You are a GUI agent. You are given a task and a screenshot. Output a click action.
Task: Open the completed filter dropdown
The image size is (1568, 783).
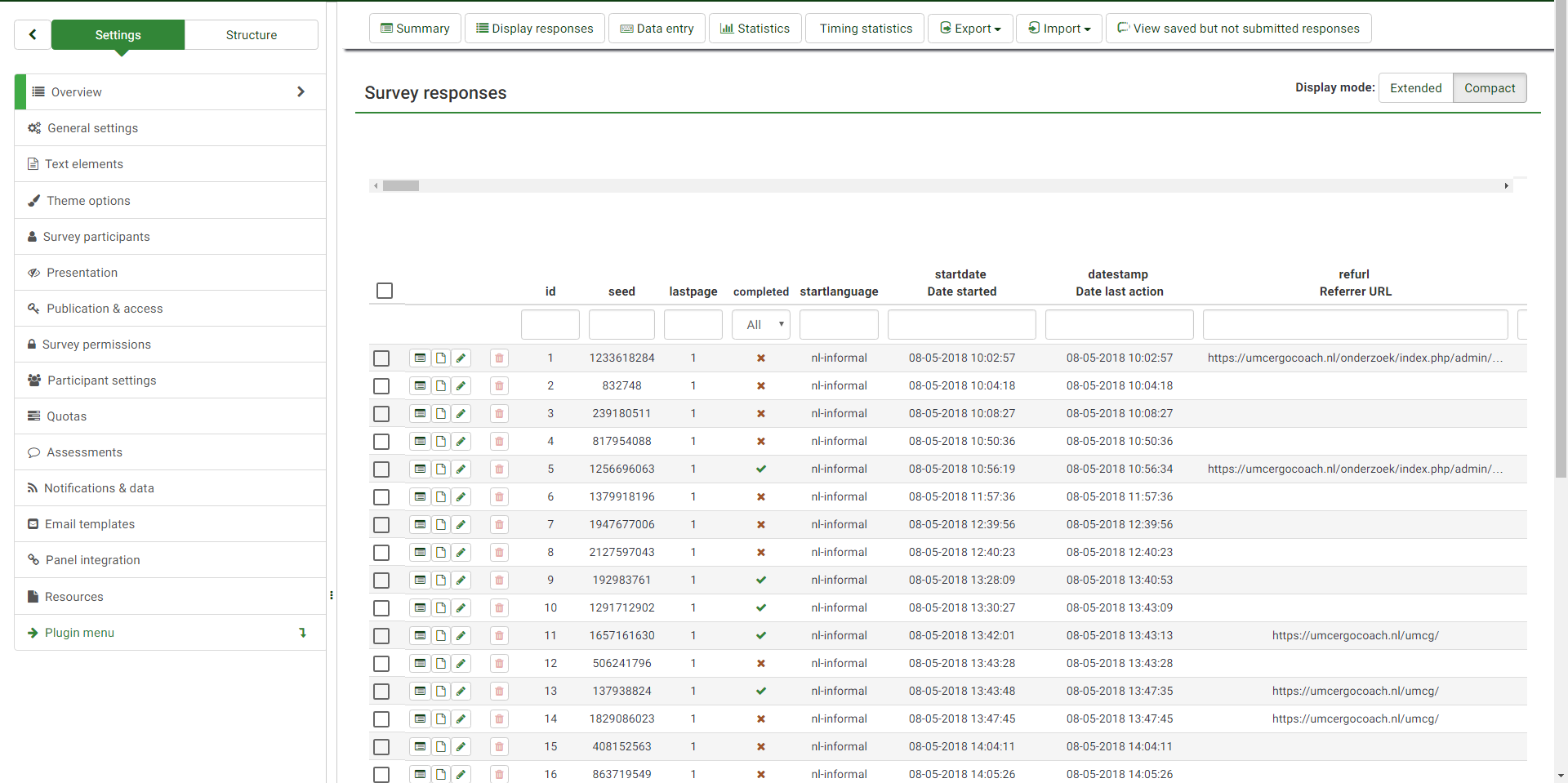760,324
